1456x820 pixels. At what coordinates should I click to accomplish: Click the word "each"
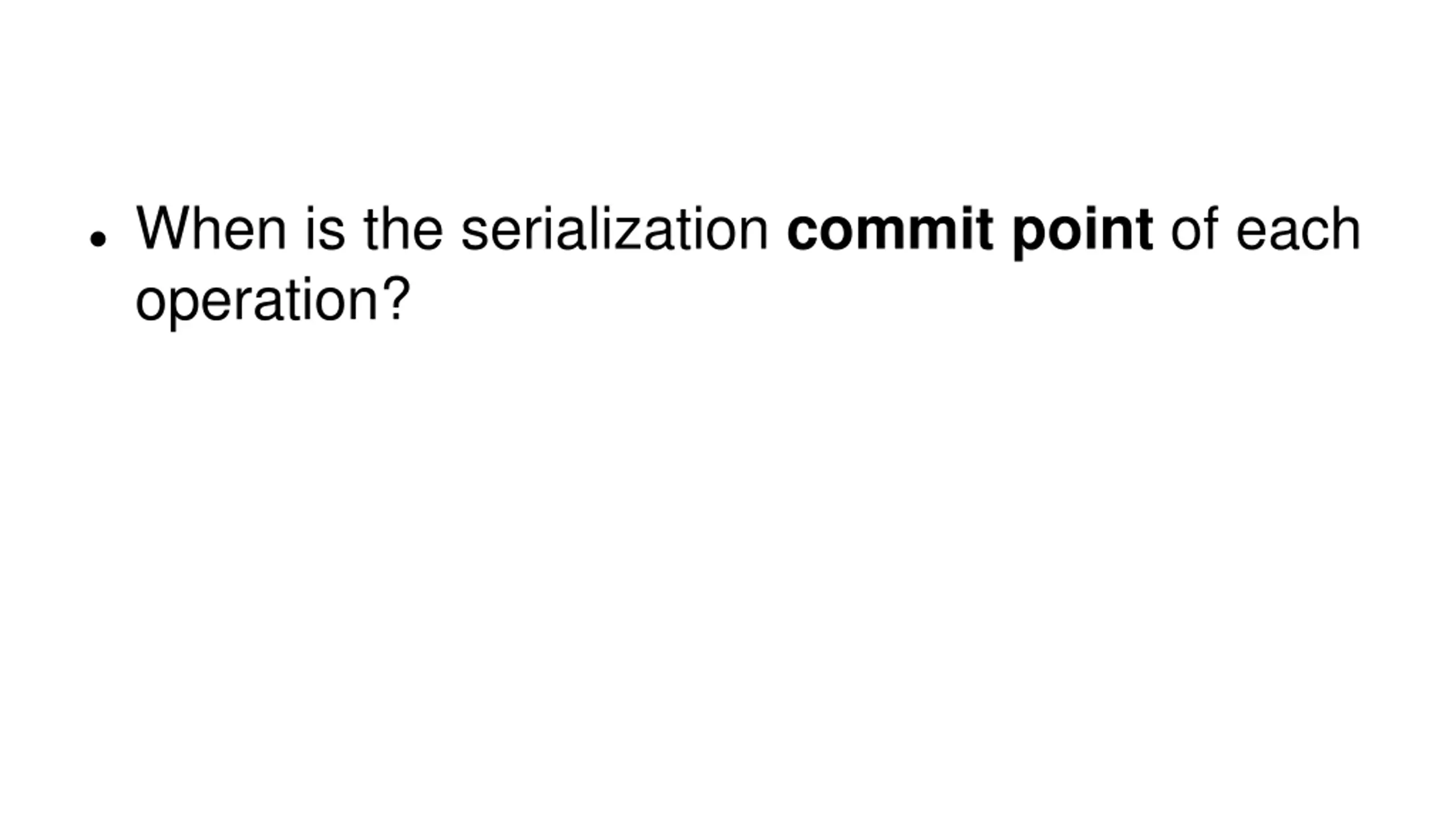(1298, 229)
